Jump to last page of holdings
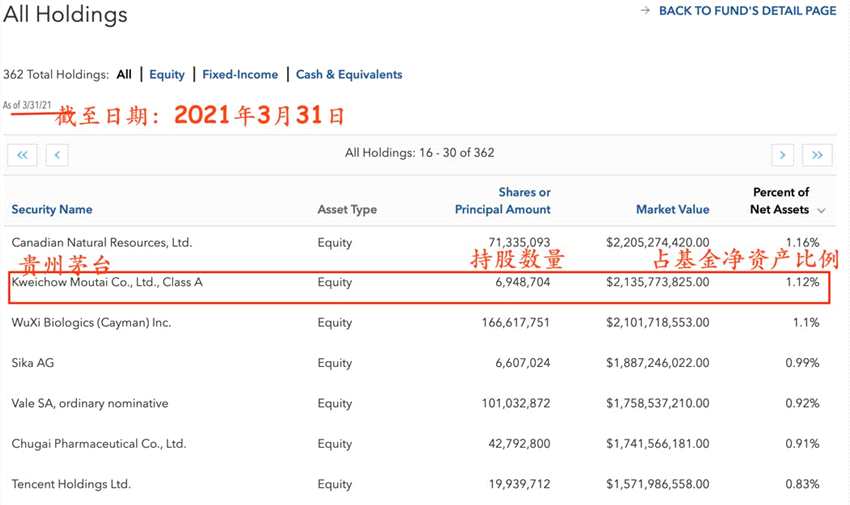 coord(818,154)
